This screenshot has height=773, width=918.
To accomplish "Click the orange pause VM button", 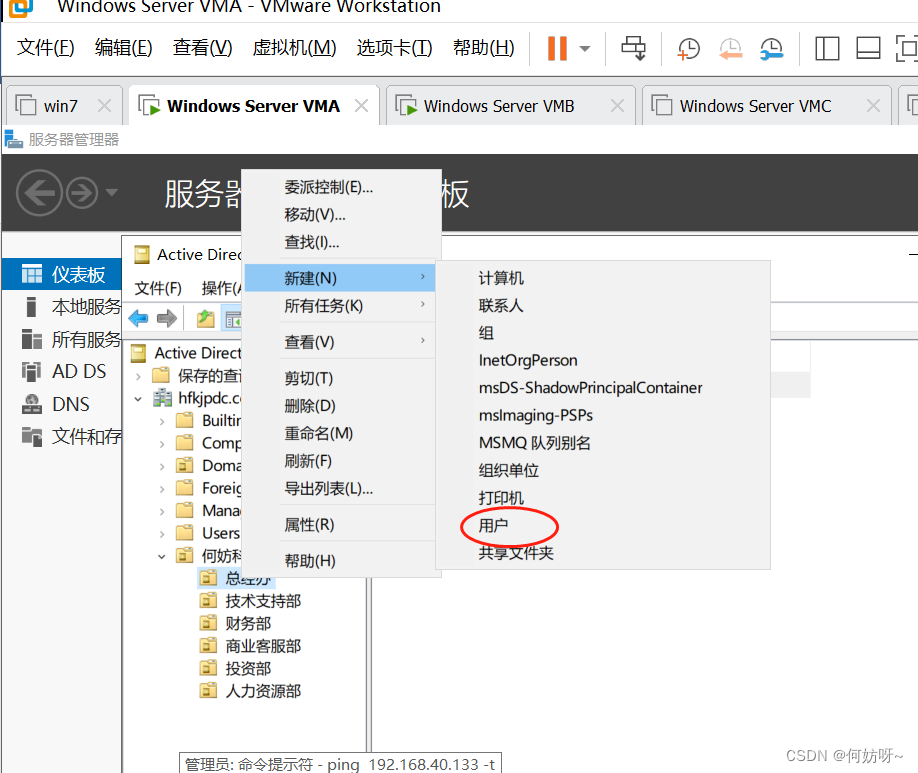I will pyautogui.click(x=557, y=48).
